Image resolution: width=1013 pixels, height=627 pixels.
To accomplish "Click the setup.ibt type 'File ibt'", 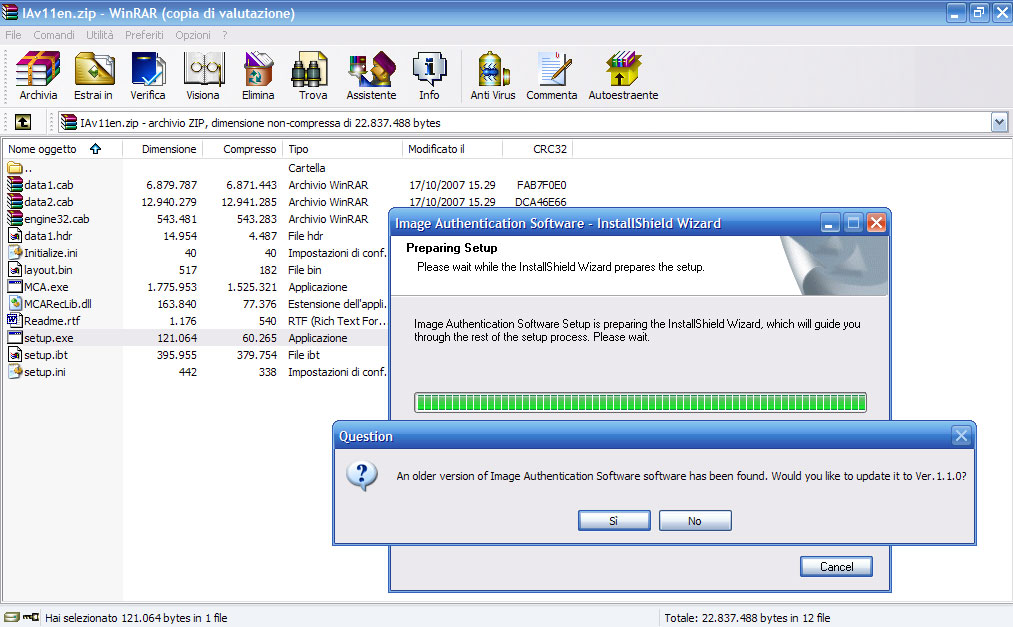I will (304, 355).
